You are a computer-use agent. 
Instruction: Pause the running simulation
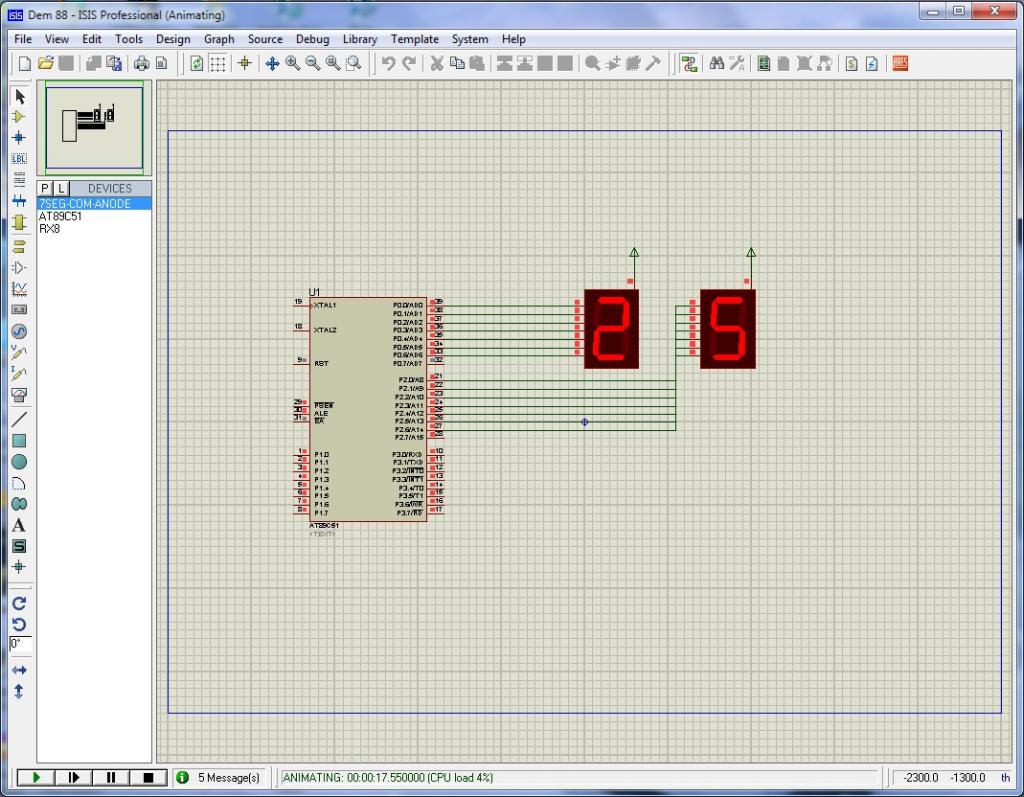pyautogui.click(x=111, y=777)
